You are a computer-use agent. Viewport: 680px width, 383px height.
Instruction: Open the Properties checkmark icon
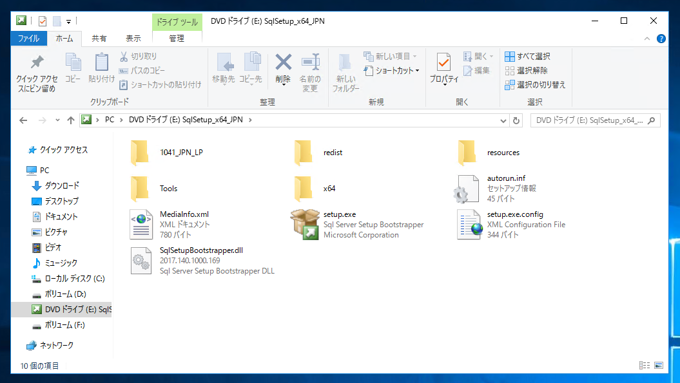[x=444, y=63]
